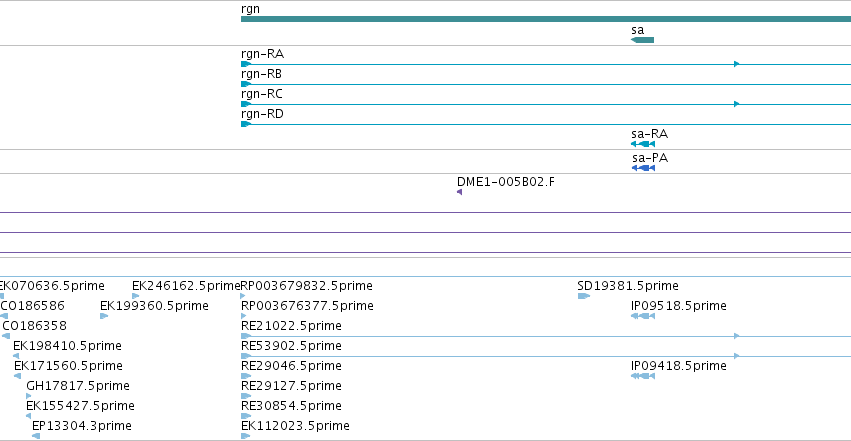851x441 pixels.
Task: Click the sa-RA transcript glyph
Action: pos(643,144)
